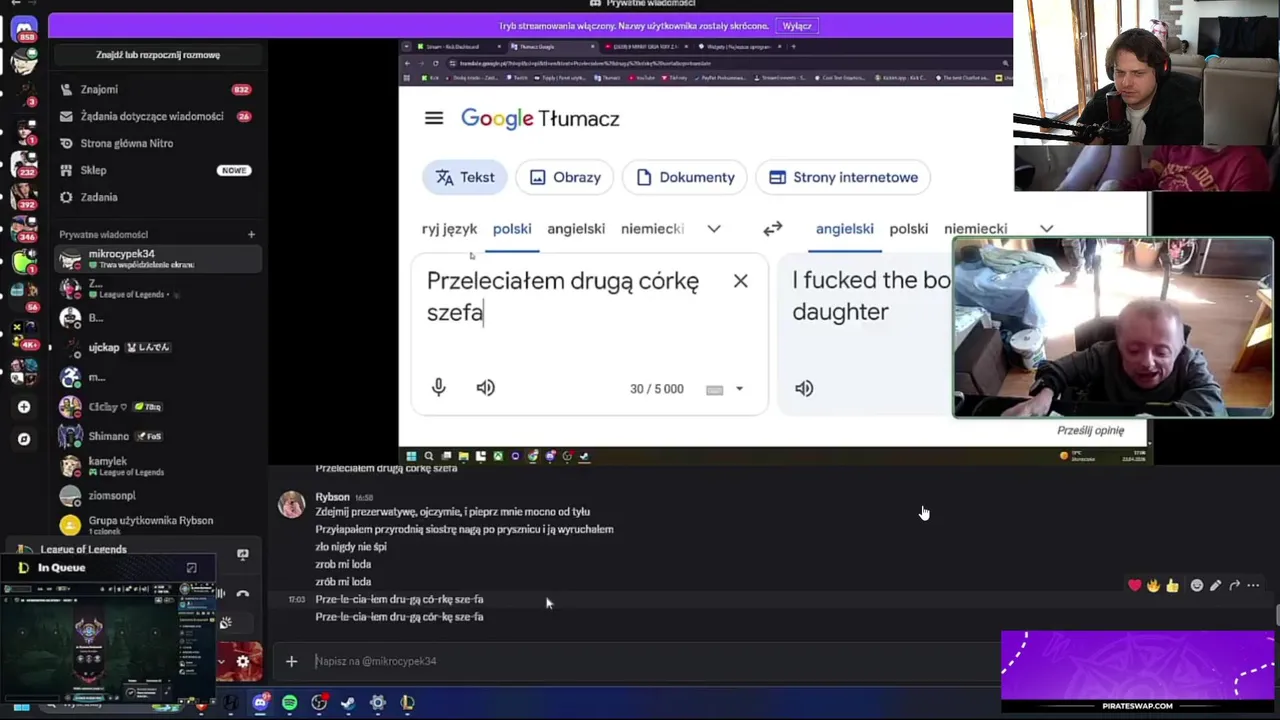
Task: Open Discord home direct messages button
Action: [24, 28]
